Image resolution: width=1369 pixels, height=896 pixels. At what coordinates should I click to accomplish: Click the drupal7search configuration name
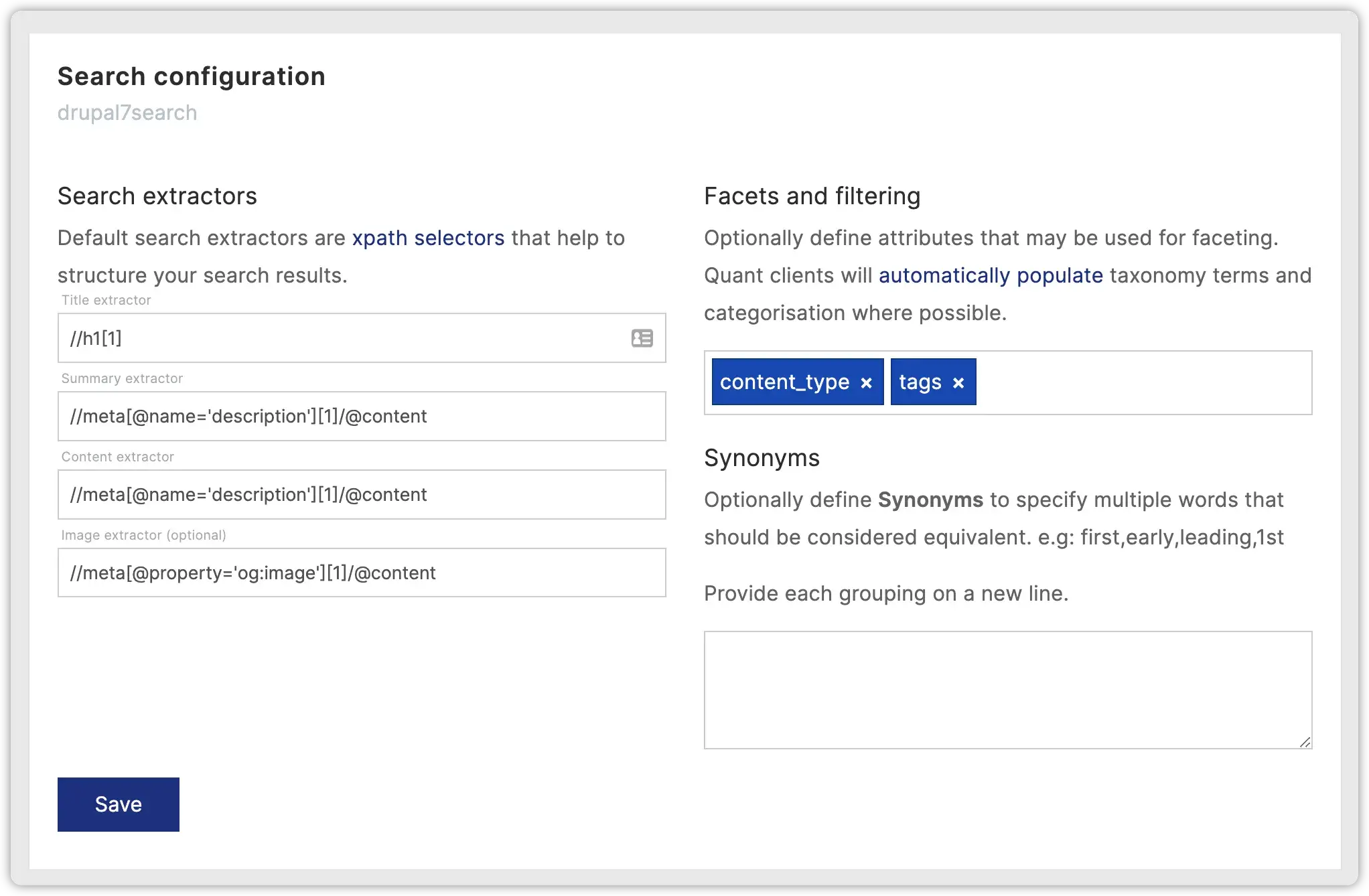[x=127, y=112]
